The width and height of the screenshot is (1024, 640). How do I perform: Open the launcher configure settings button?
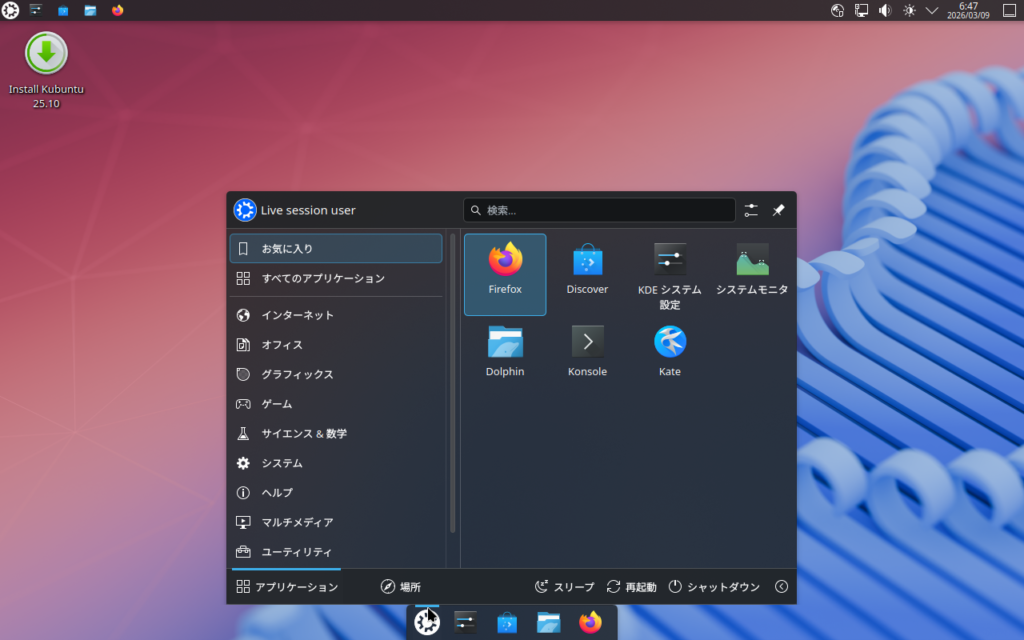point(751,210)
